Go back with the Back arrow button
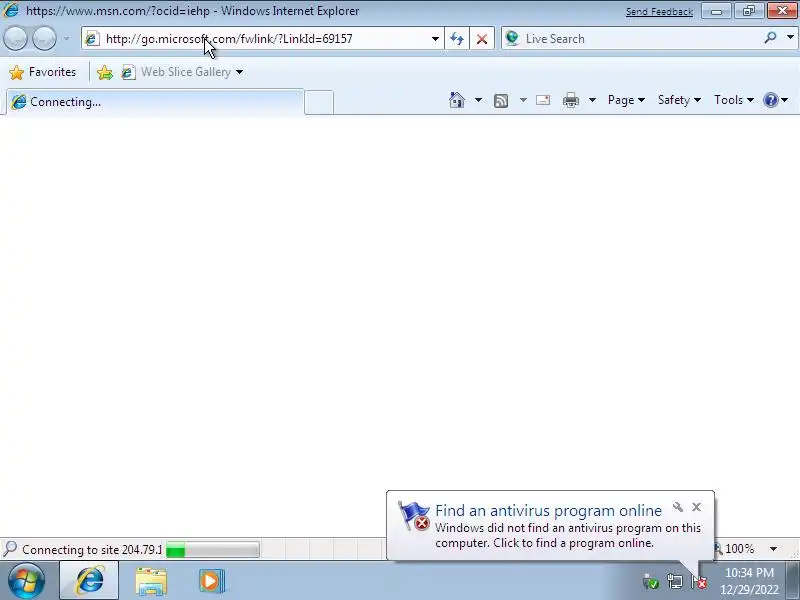The height and width of the screenshot is (600, 800). click(x=15, y=38)
